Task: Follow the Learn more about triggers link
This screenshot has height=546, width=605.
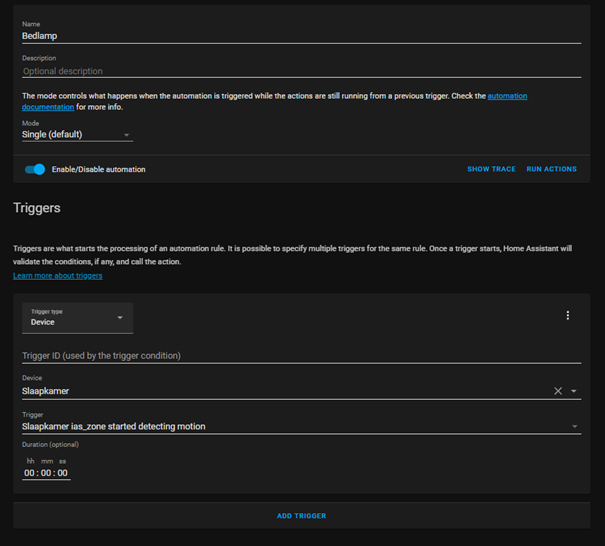Action: coord(57,276)
